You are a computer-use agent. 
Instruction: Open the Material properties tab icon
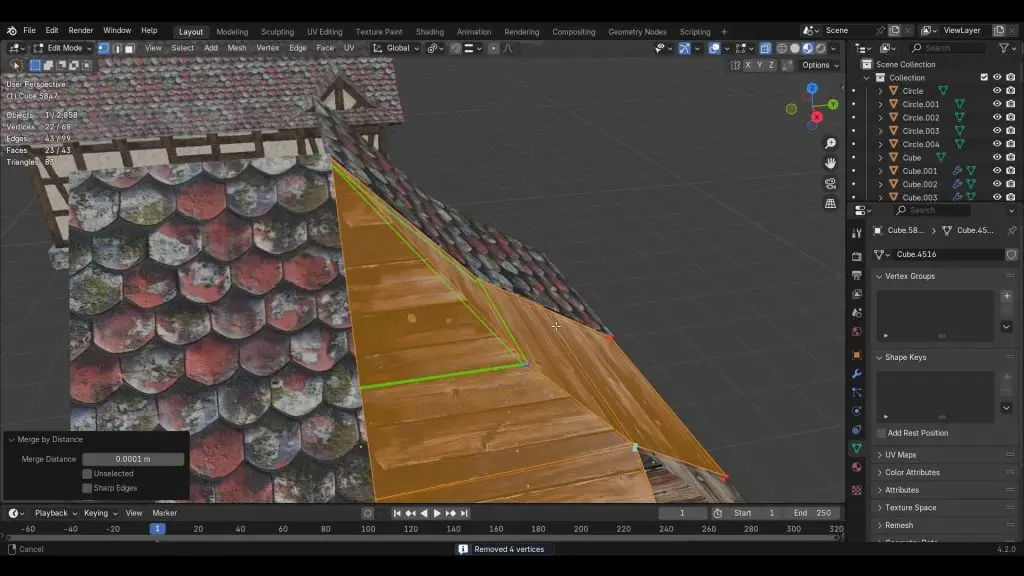click(x=857, y=467)
